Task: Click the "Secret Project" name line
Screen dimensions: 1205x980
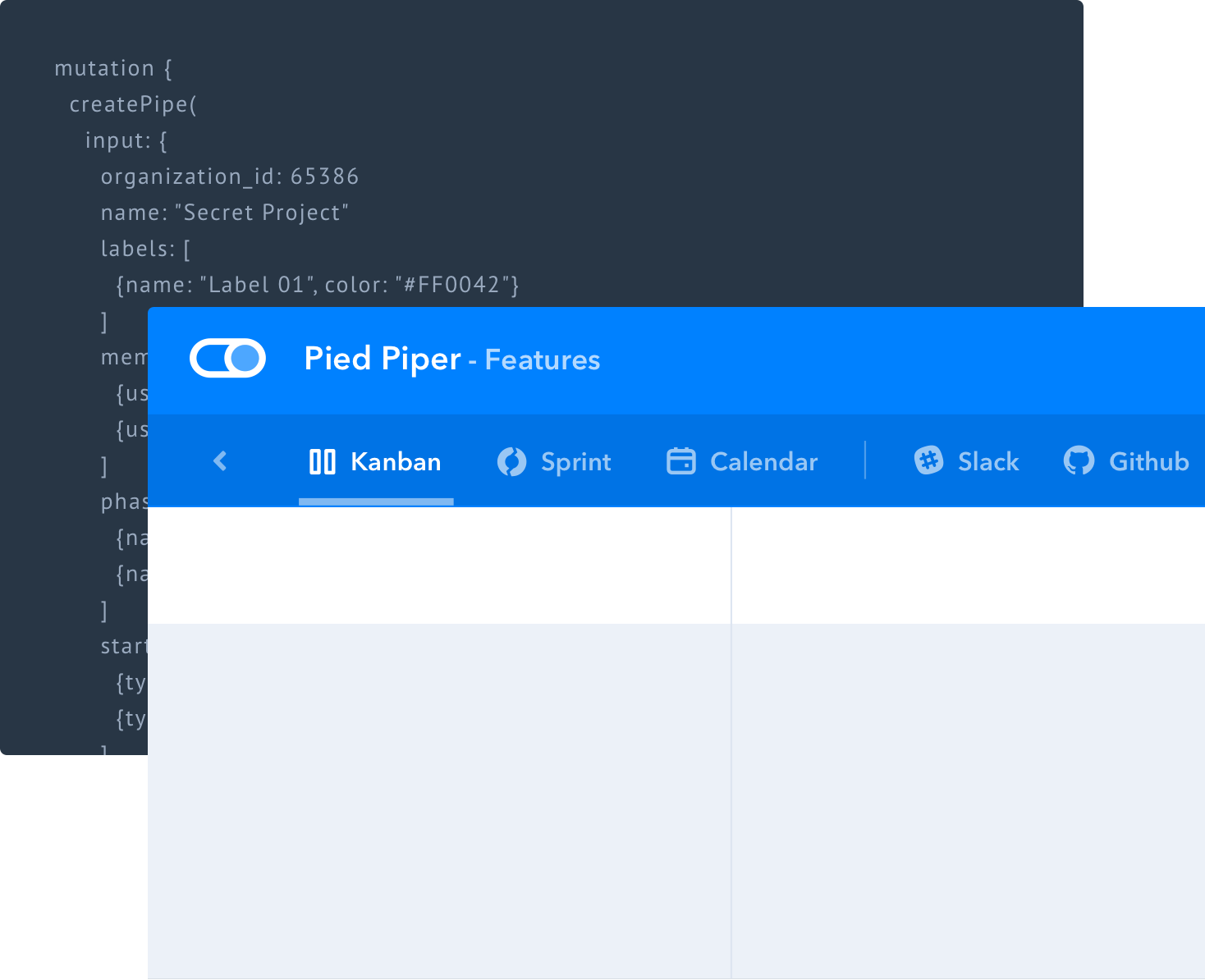Action: pyautogui.click(x=224, y=213)
